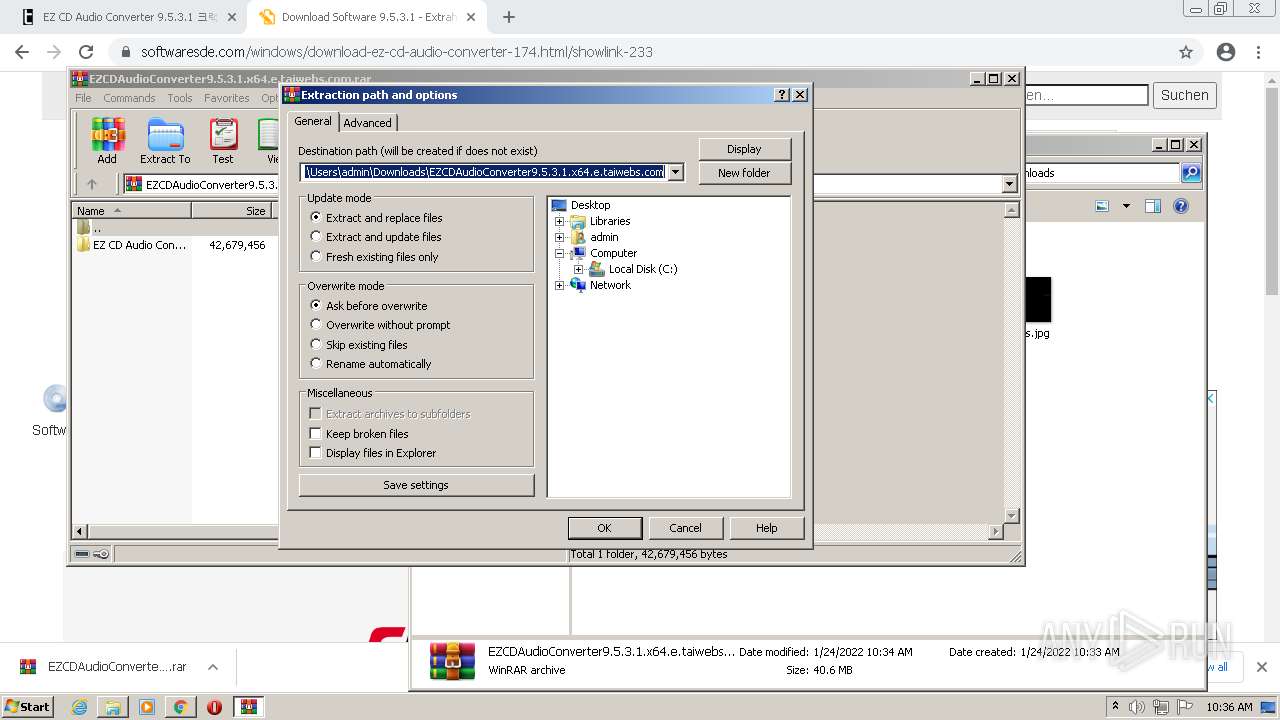Click the Cancel button

[685, 528]
